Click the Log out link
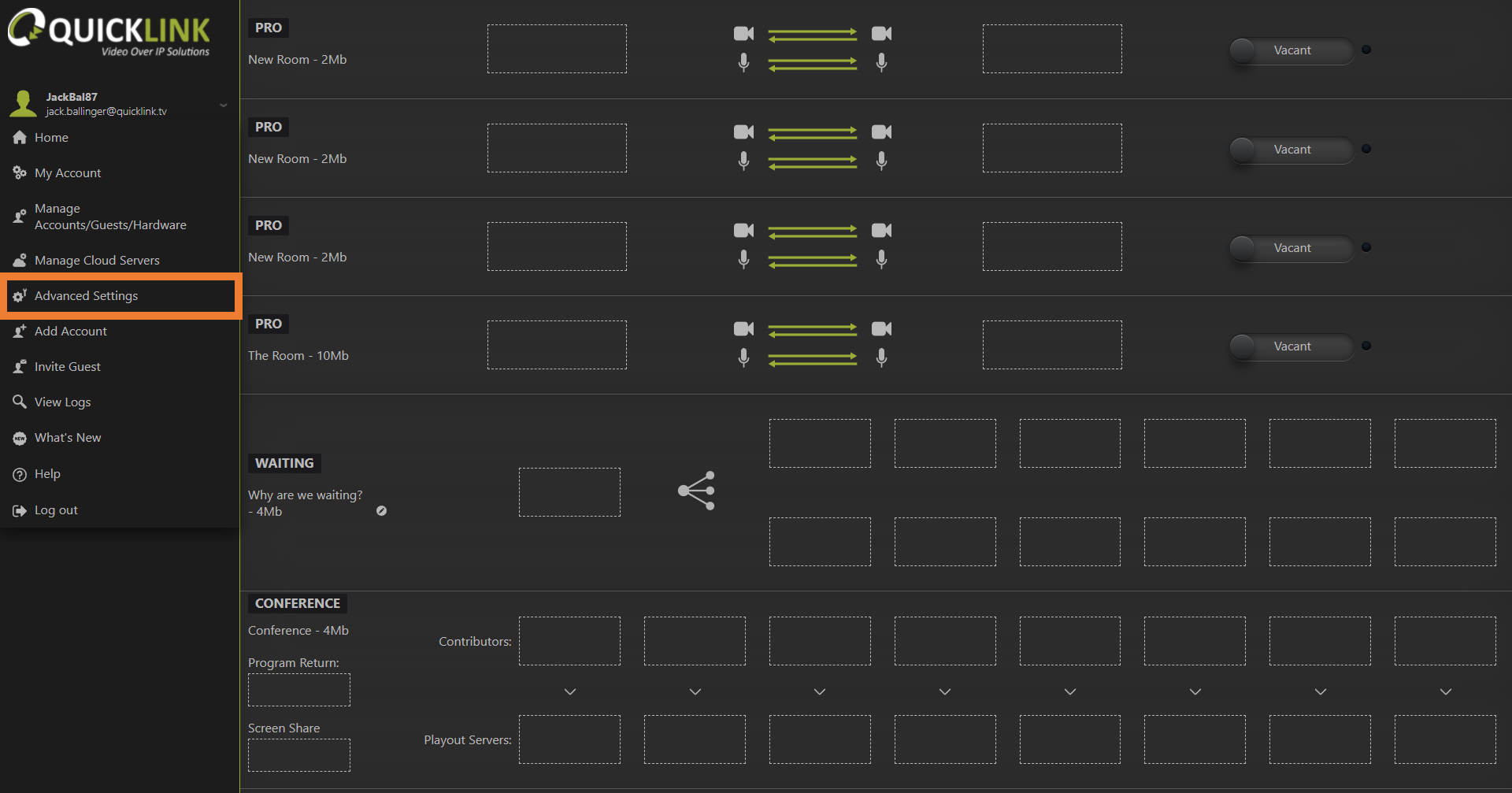The height and width of the screenshot is (793, 1512). (x=56, y=510)
